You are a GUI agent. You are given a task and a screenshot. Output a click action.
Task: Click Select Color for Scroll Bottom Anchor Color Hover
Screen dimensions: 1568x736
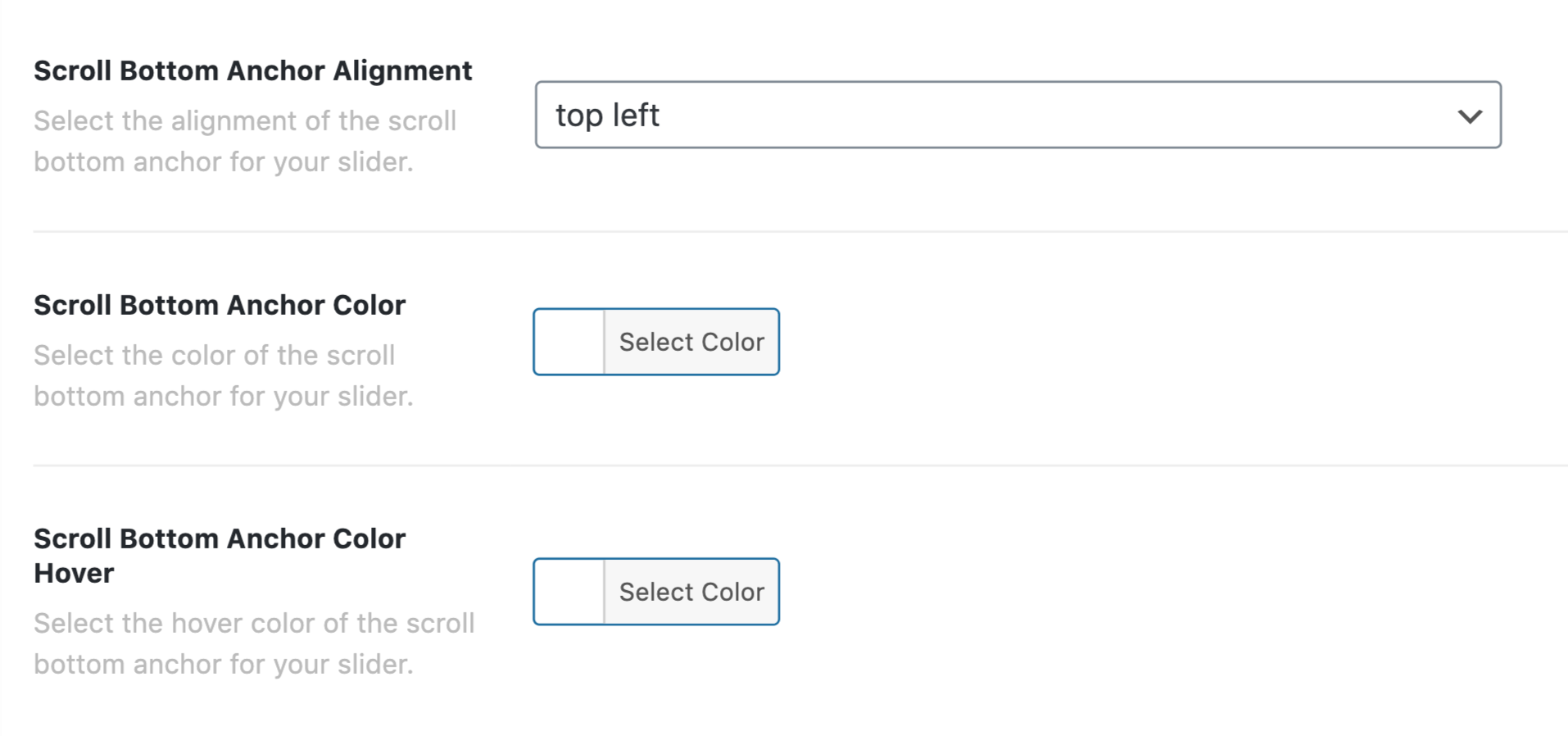691,591
